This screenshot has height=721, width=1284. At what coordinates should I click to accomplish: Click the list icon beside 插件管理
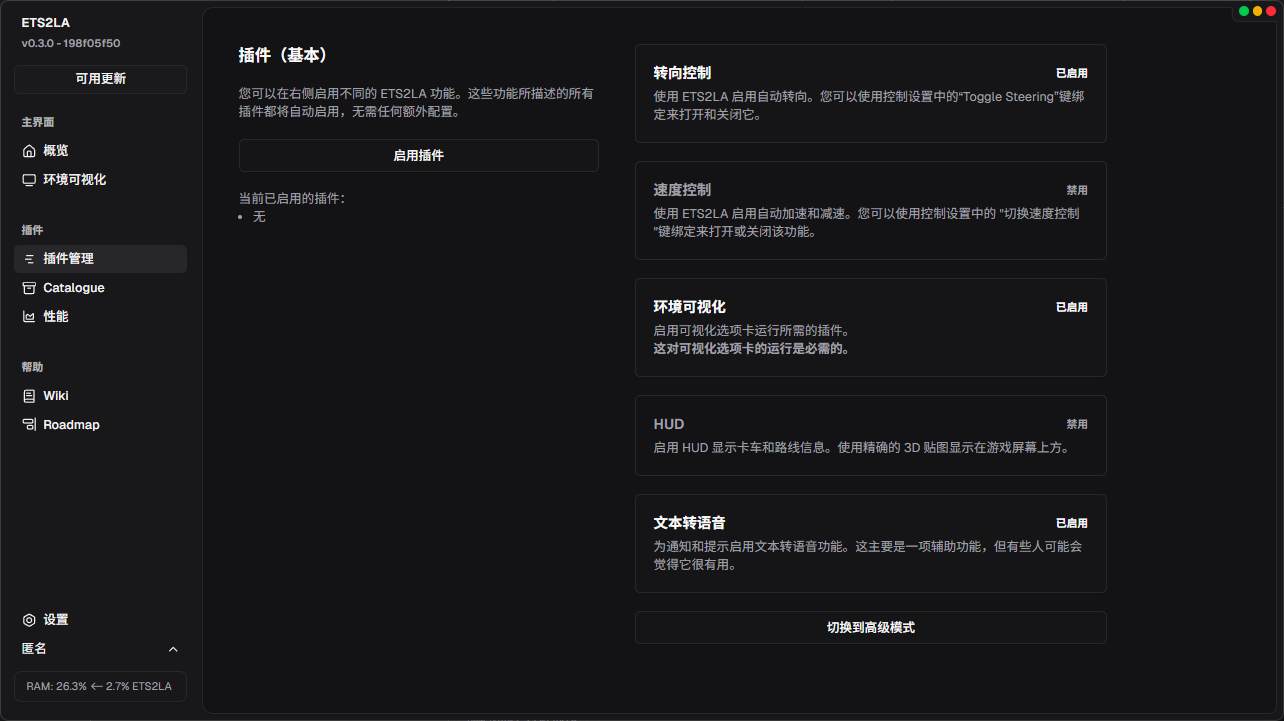29,259
